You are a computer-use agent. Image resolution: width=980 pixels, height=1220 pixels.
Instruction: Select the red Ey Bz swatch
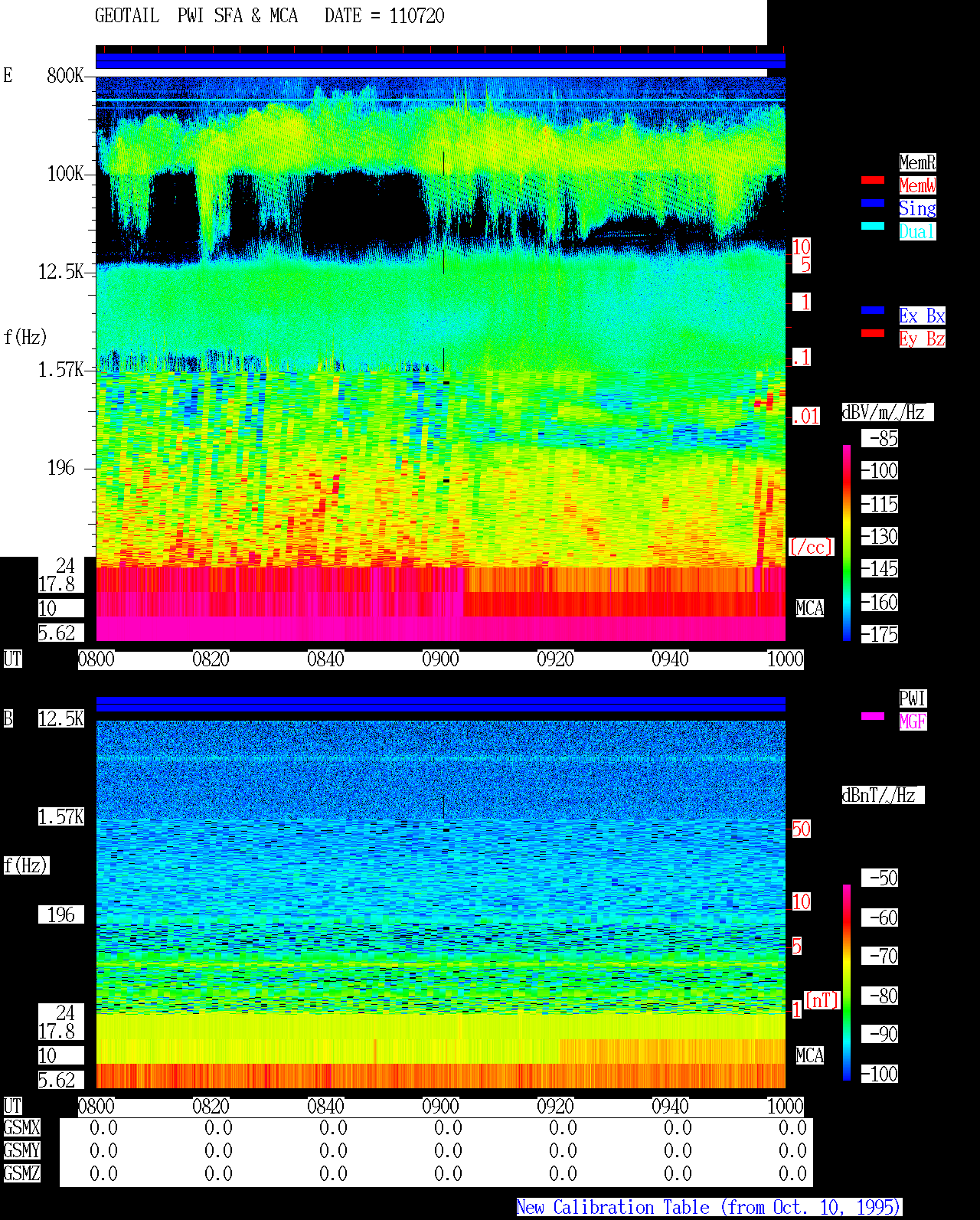tap(873, 333)
